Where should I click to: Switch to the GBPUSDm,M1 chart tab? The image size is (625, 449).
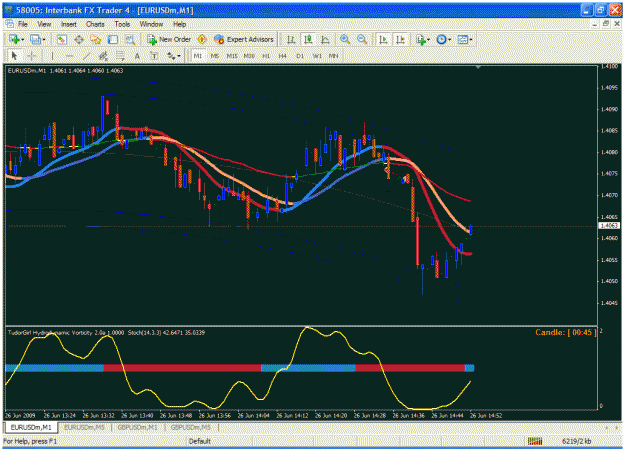pyautogui.click(x=138, y=427)
